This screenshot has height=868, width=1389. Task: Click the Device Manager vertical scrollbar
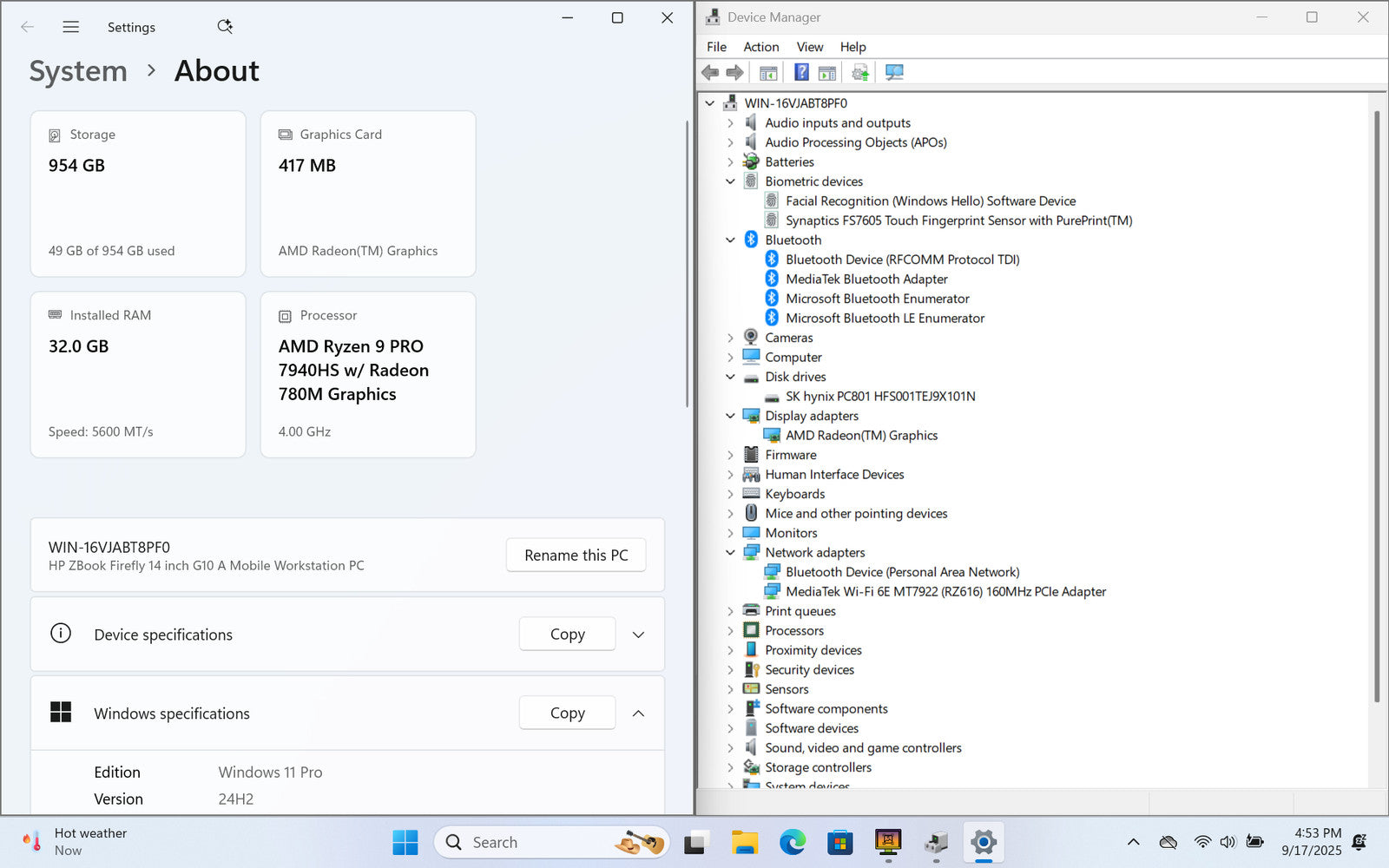(x=1376, y=408)
